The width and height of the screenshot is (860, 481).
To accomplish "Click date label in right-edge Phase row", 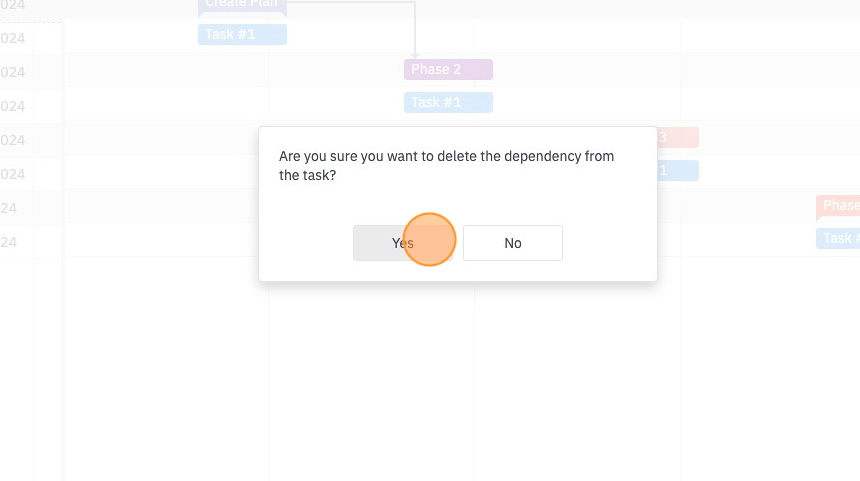I will 8,208.
